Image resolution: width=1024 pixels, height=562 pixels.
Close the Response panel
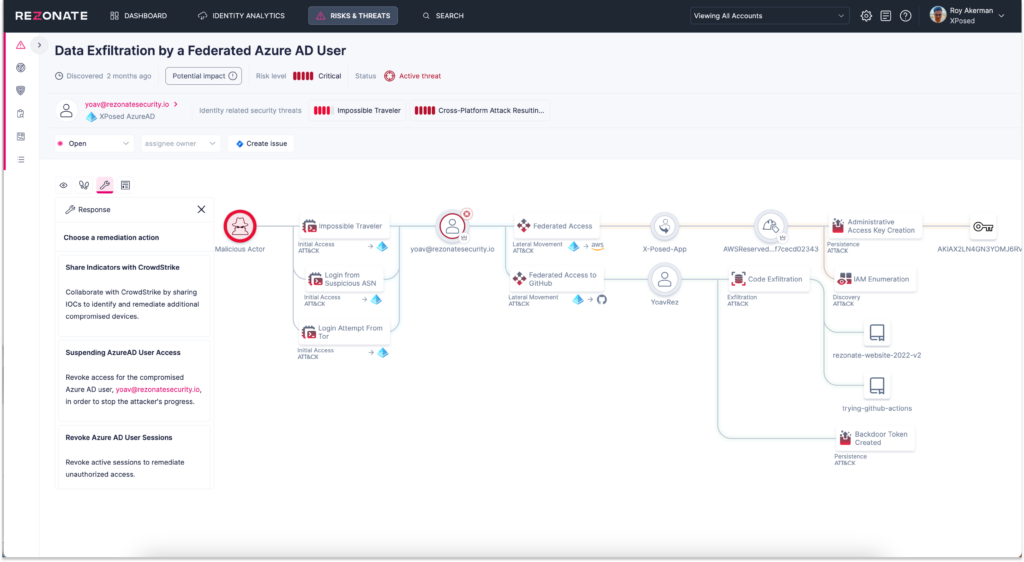pos(201,210)
